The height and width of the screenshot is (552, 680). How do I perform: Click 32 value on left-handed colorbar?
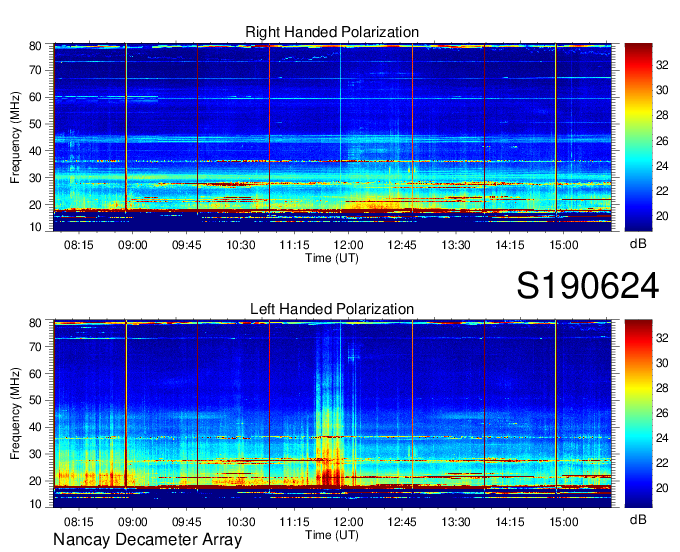[x=662, y=338]
